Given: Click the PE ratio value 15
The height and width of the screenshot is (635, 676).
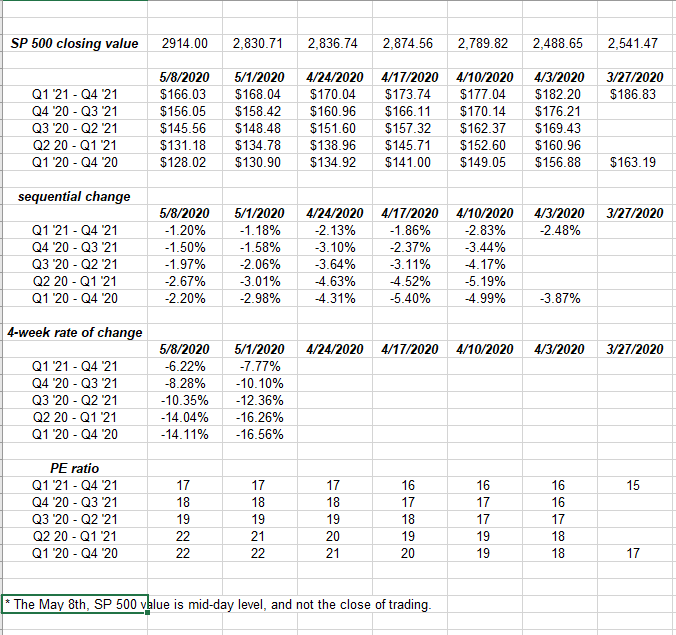Looking at the screenshot, I should pos(633,485).
